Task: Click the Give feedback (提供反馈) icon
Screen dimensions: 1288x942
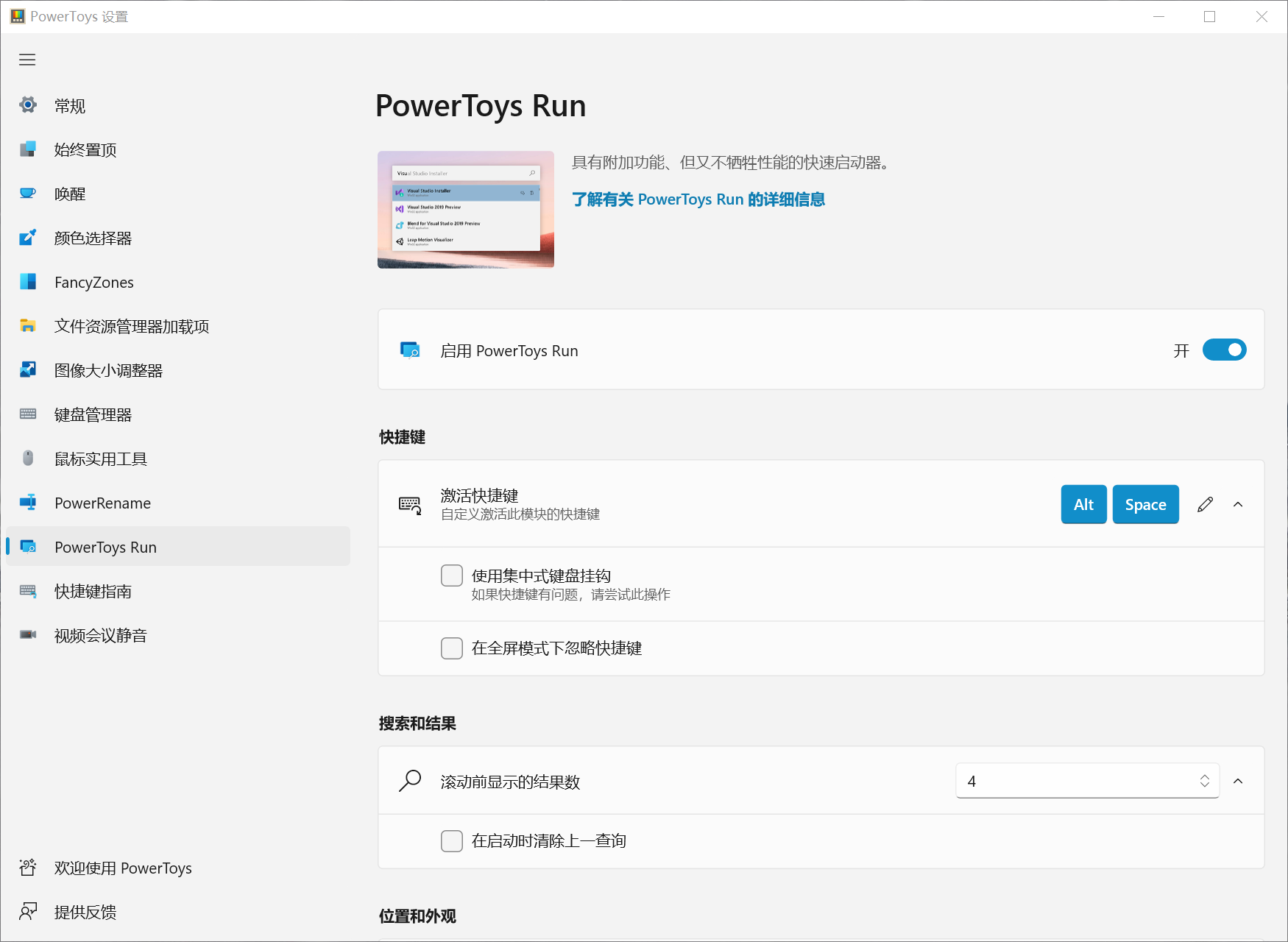Action: 28,912
